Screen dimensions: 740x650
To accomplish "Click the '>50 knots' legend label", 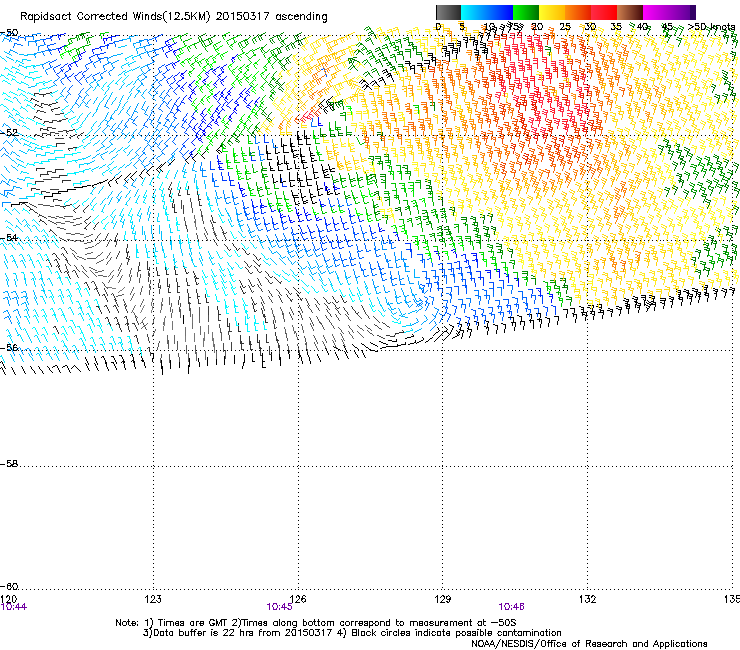I will click(x=711, y=27).
